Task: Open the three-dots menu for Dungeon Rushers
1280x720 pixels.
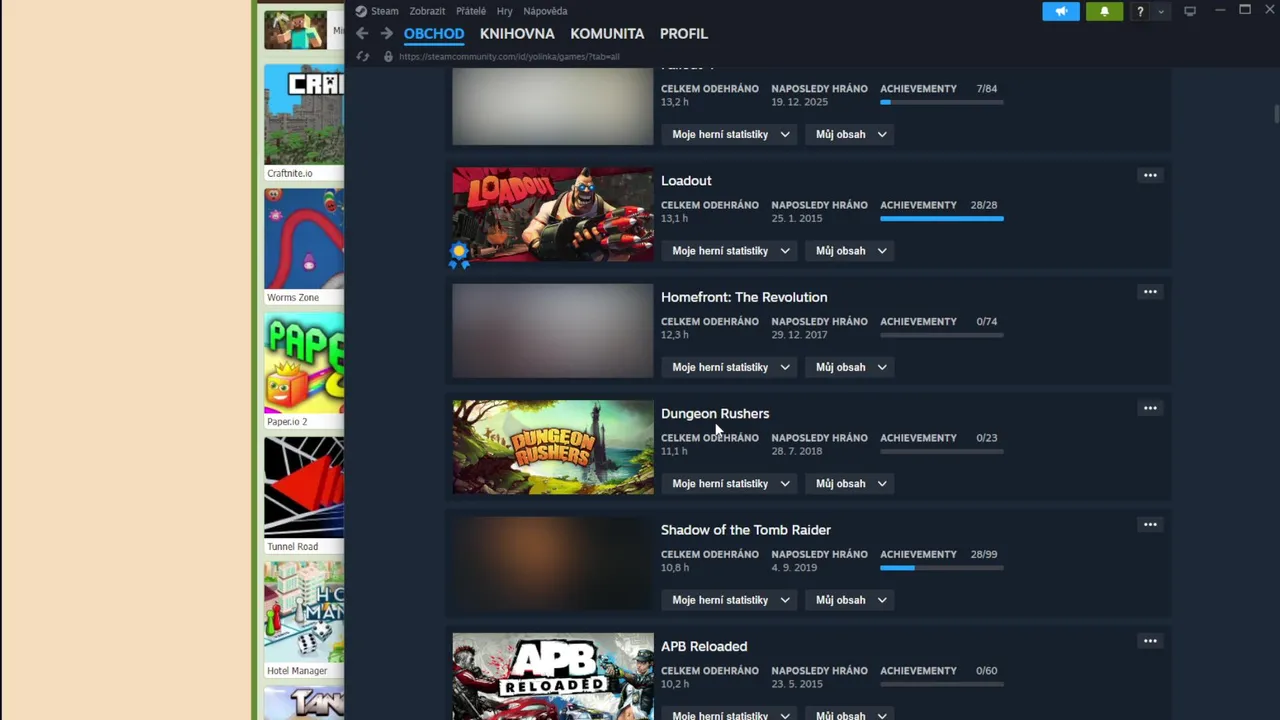Action: pyautogui.click(x=1150, y=408)
